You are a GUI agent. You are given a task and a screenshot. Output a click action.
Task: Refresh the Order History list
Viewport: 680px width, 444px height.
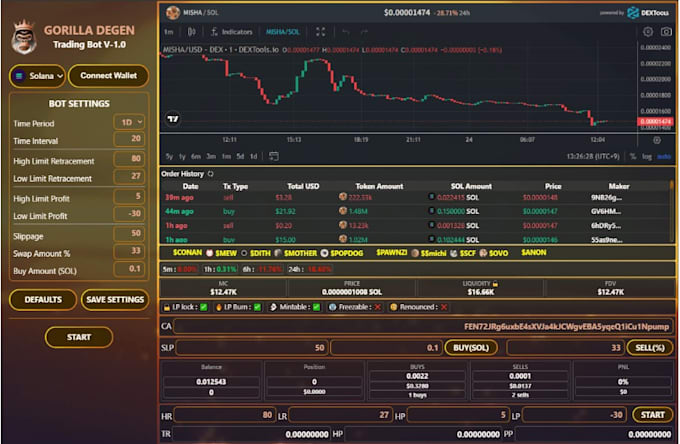pyautogui.click(x=211, y=174)
